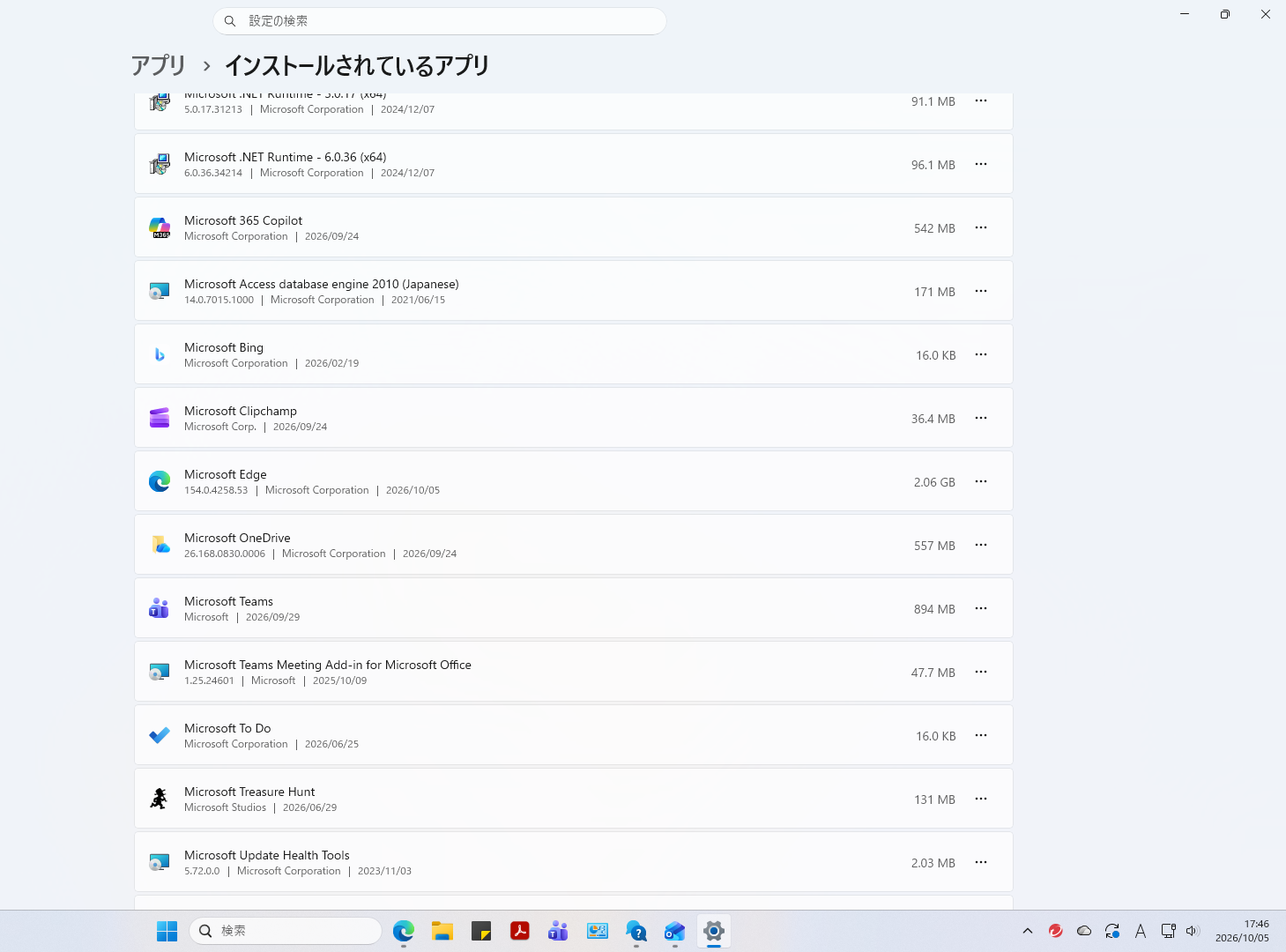1286x952 pixels.
Task: Click the Microsoft Bing app icon
Action: 160,354
